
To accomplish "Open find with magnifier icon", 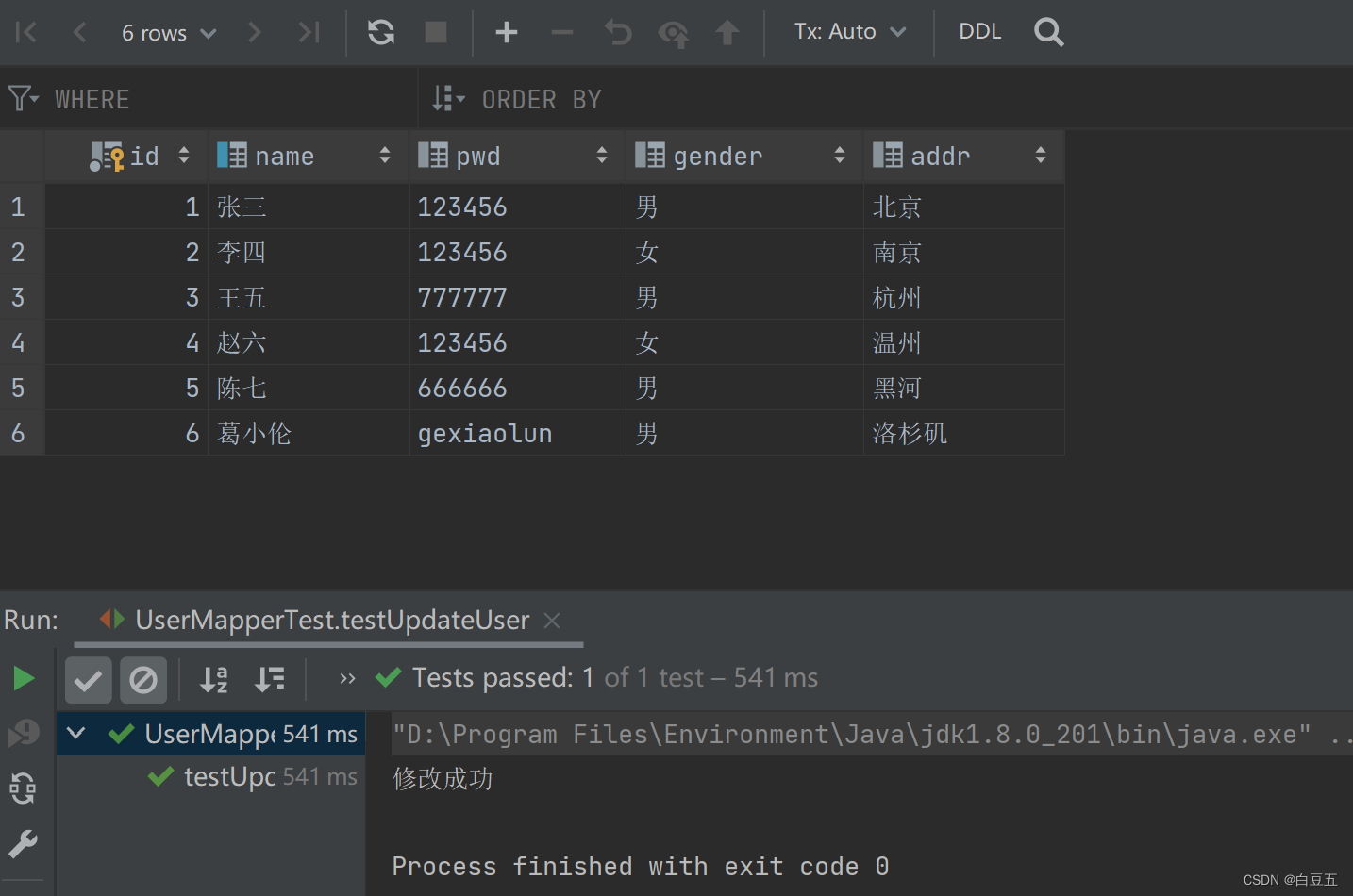I will [x=1048, y=32].
